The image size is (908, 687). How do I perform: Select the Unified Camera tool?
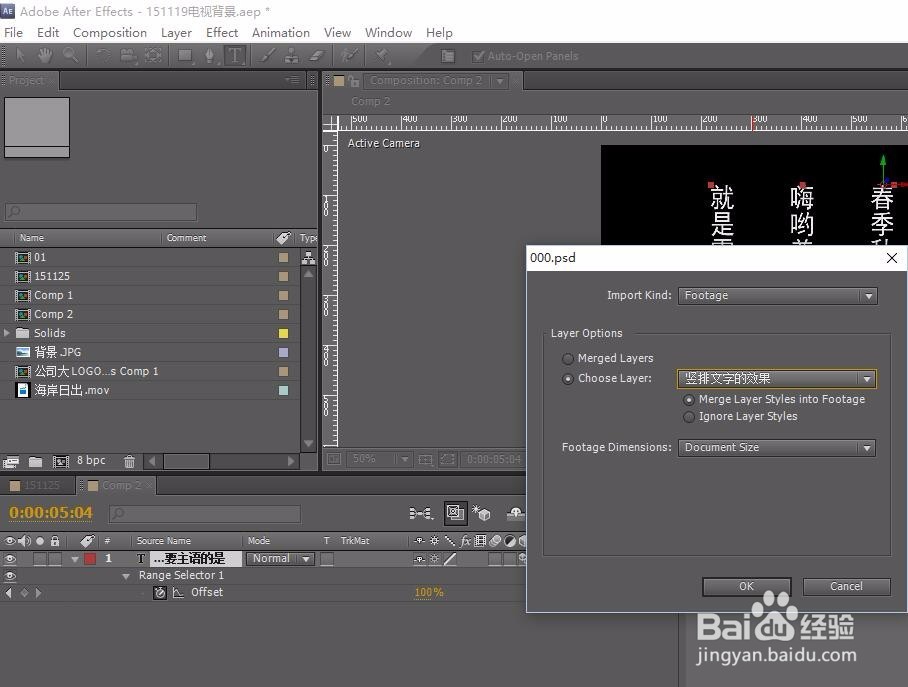click(127, 56)
